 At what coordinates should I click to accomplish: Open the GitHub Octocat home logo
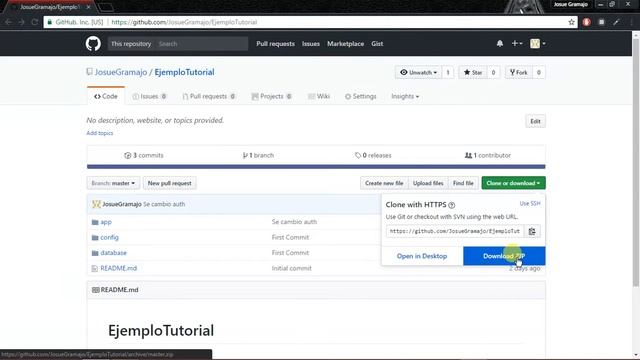[93, 43]
